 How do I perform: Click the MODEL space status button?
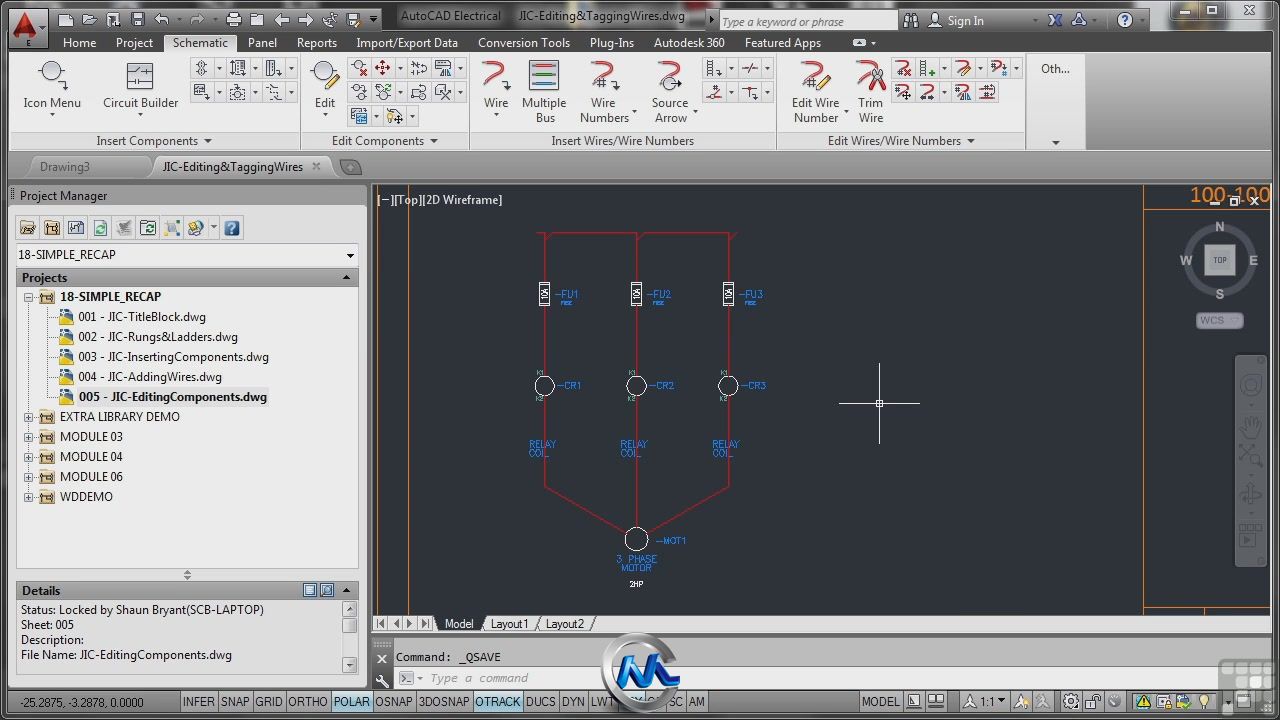(x=880, y=702)
